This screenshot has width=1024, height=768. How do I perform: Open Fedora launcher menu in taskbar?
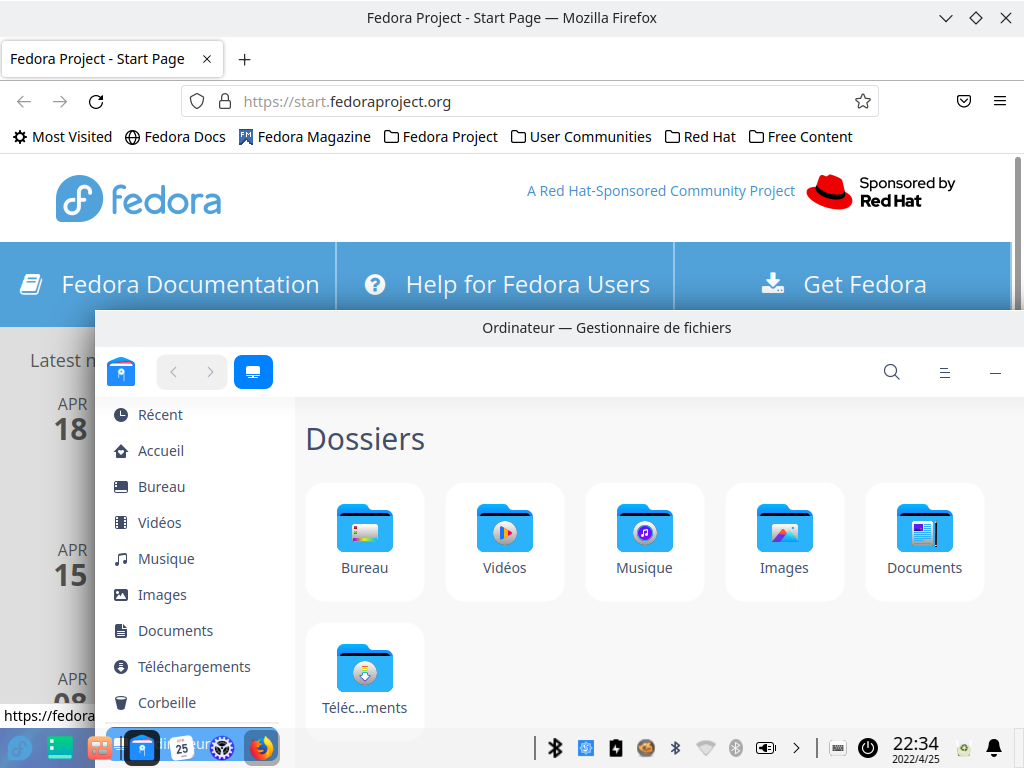click(19, 748)
